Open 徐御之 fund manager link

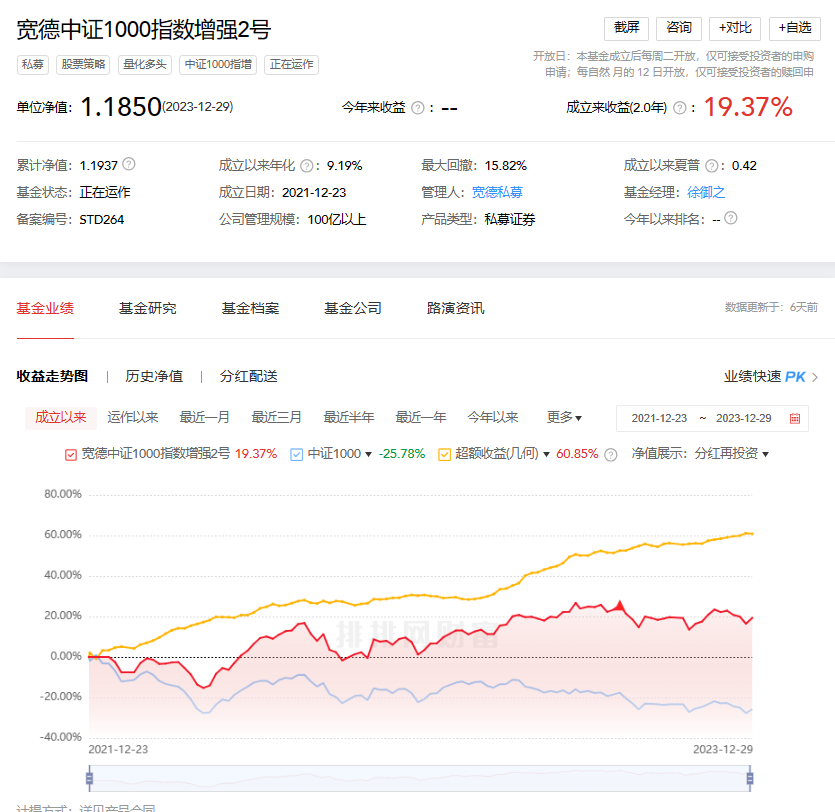[x=706, y=192]
